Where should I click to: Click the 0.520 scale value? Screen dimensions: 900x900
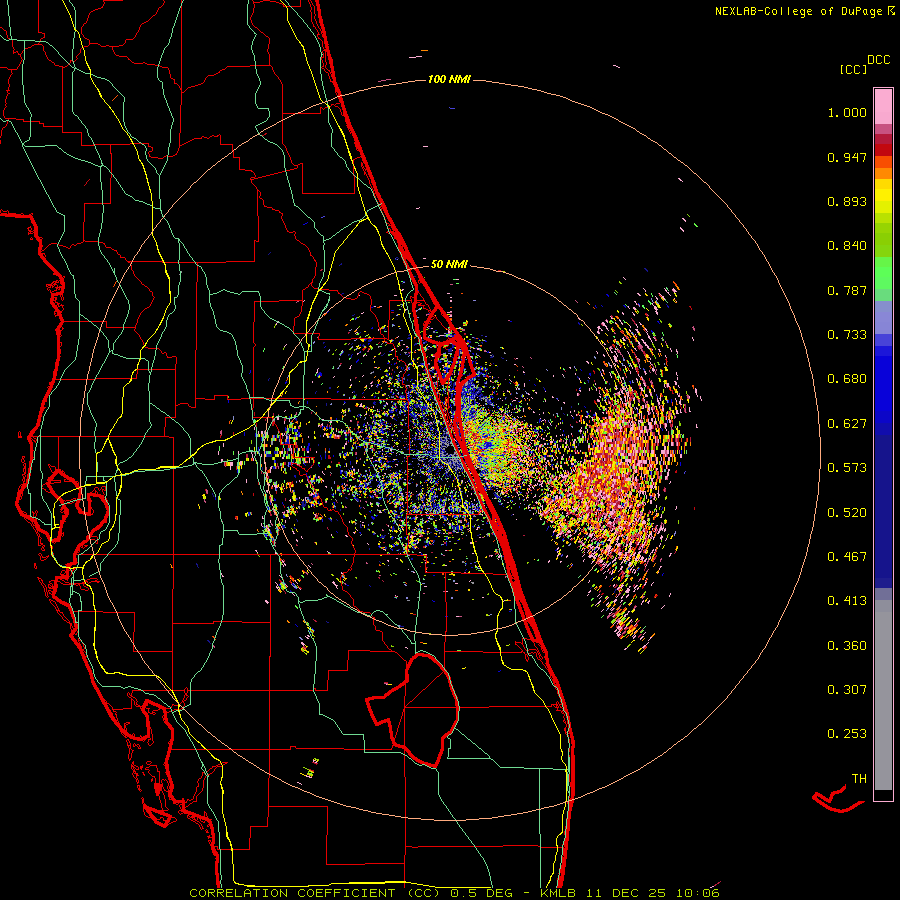(x=847, y=513)
